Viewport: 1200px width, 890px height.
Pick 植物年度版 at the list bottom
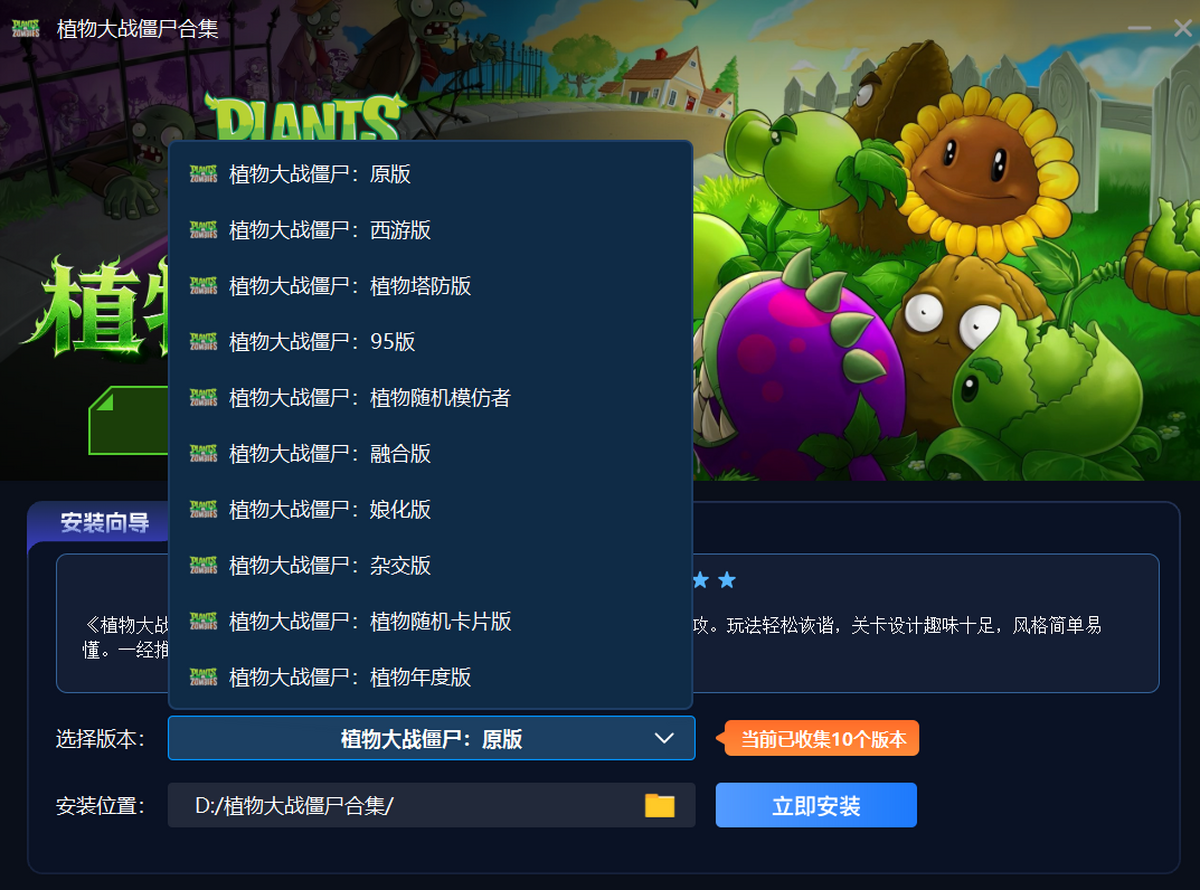point(430,678)
